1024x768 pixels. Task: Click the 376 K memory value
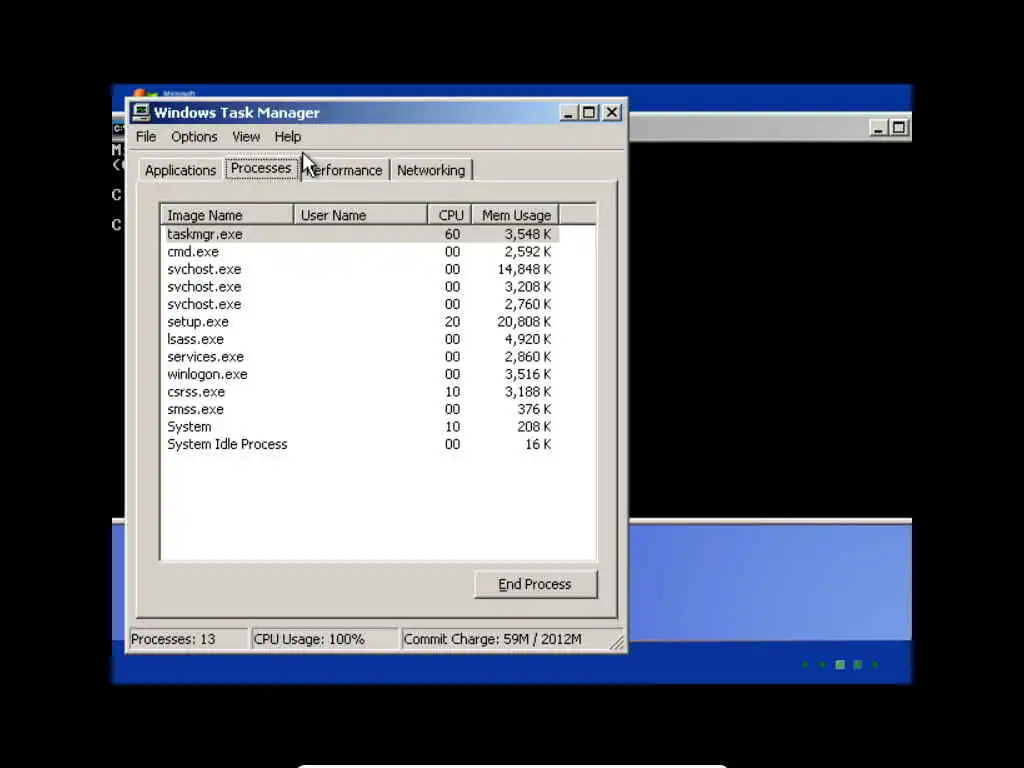pyautogui.click(x=534, y=409)
